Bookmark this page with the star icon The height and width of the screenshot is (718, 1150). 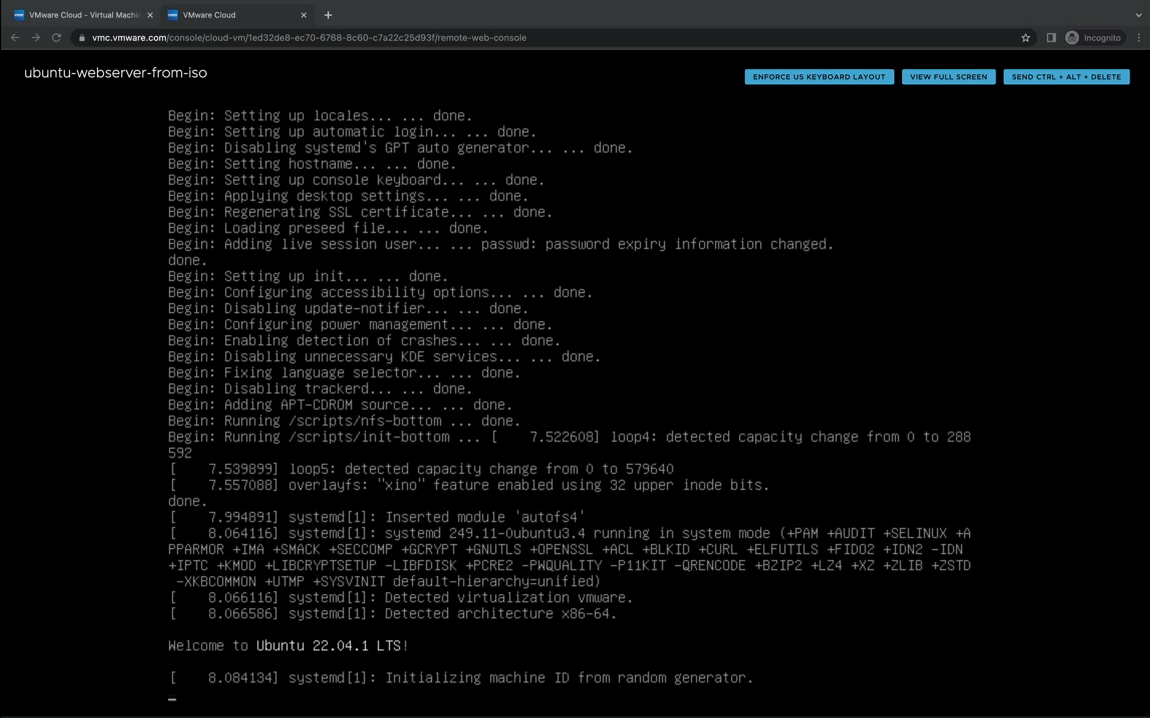click(x=1025, y=37)
